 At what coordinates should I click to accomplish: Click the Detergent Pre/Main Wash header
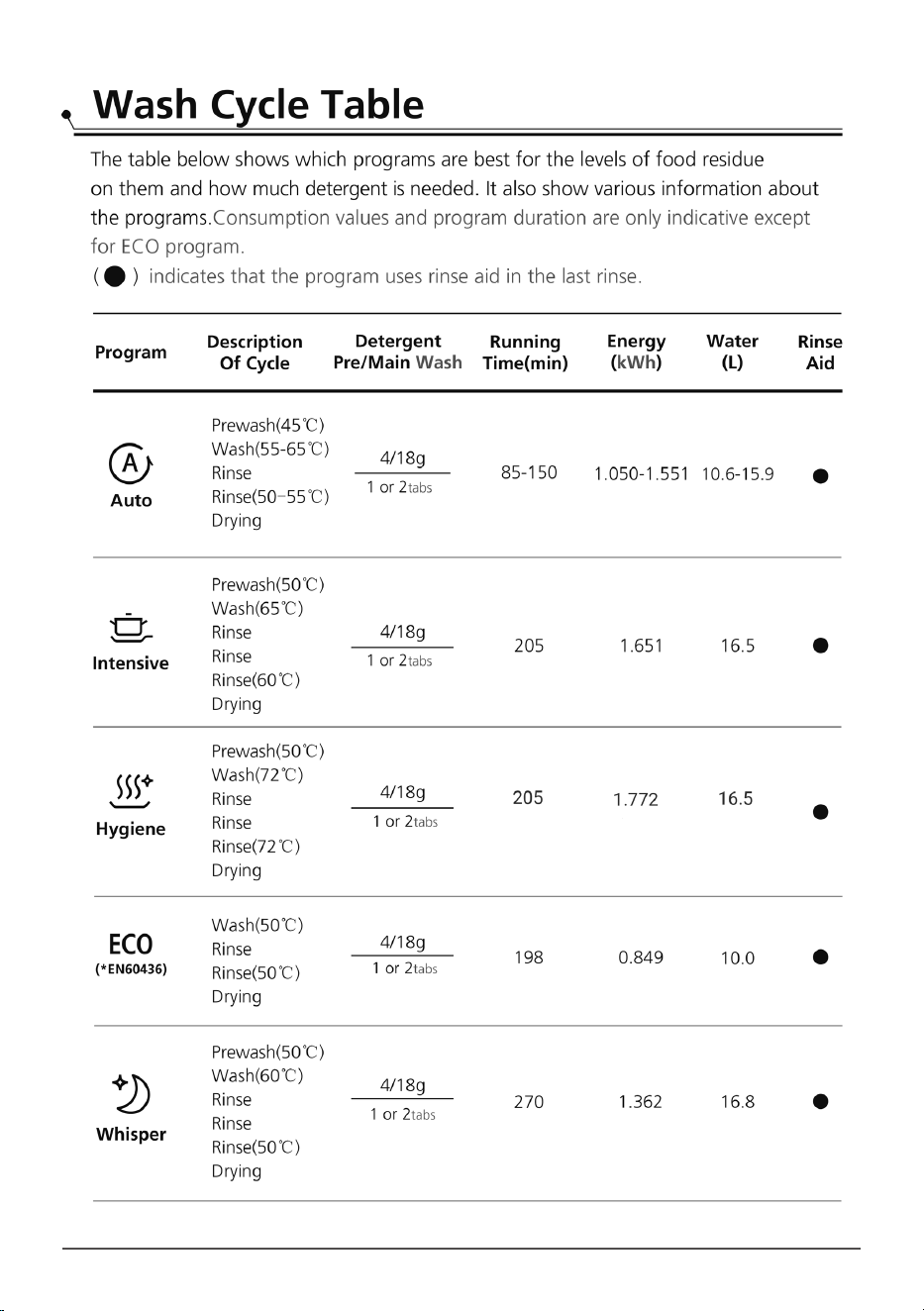pos(397,353)
